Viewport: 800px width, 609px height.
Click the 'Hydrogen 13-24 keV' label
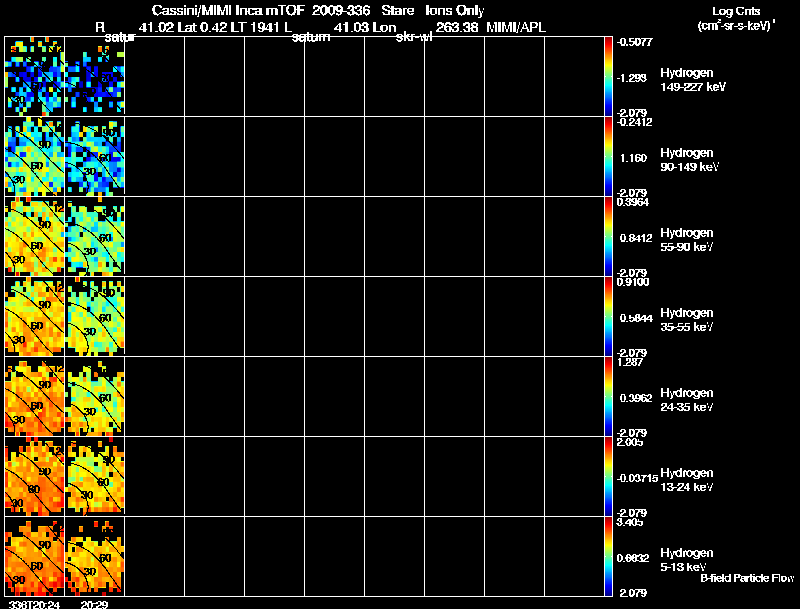pyautogui.click(x=687, y=480)
